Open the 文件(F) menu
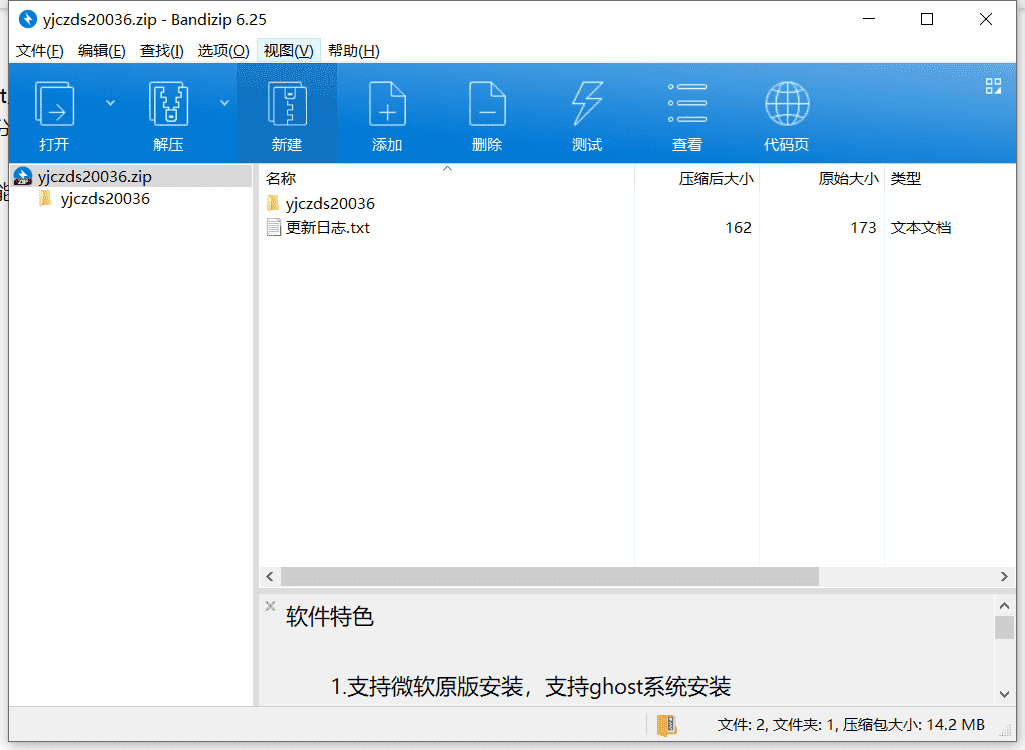The width and height of the screenshot is (1025, 750). (39, 51)
